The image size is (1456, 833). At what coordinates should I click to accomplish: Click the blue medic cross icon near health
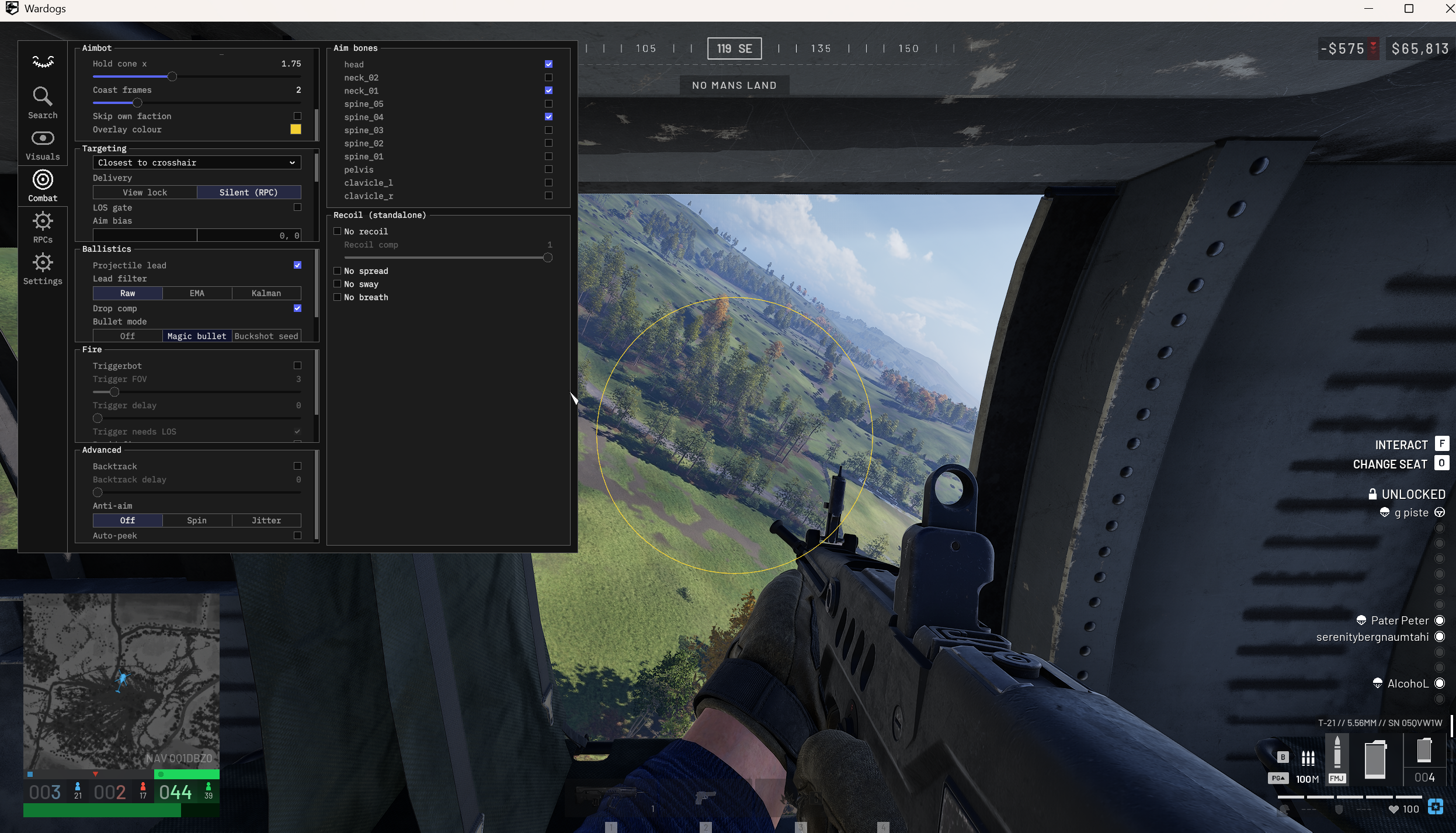coord(1435,807)
